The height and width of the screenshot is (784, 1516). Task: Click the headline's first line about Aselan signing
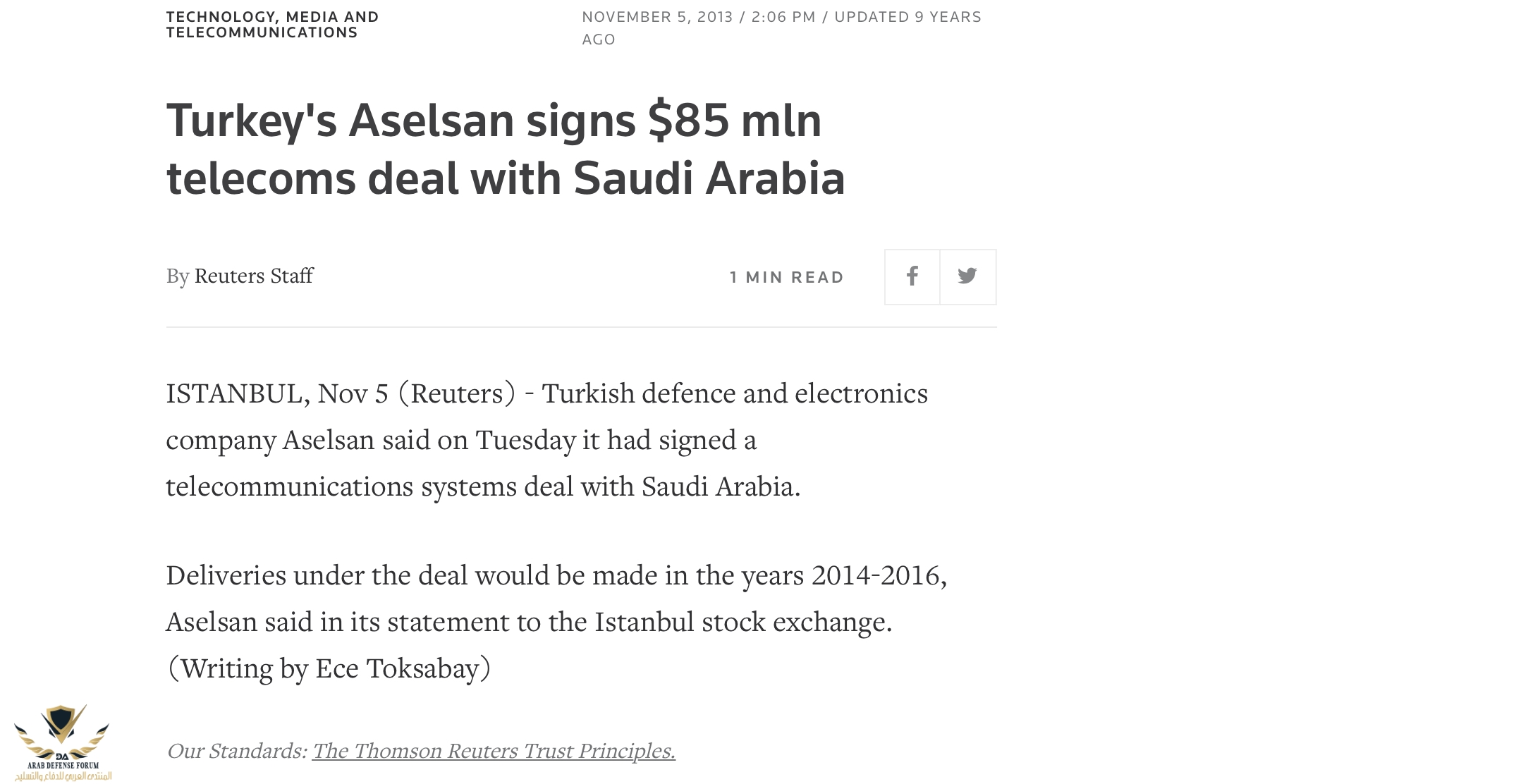[494, 121]
